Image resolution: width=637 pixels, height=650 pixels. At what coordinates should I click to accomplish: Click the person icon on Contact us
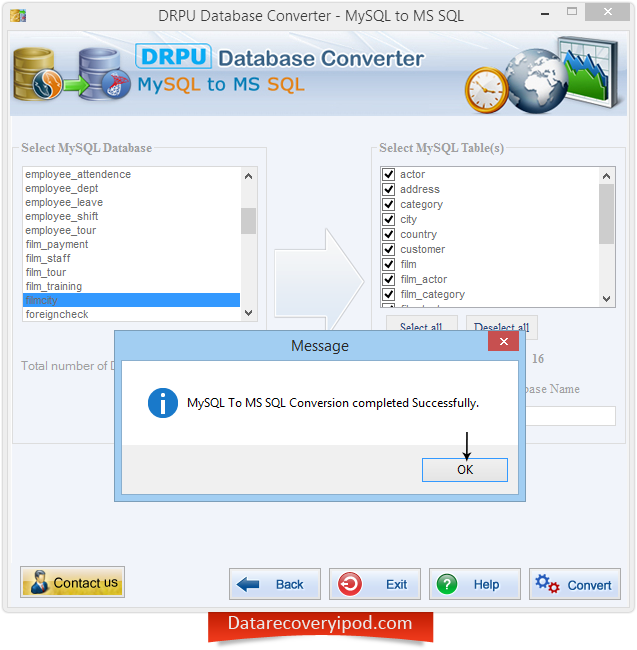[x=39, y=582]
